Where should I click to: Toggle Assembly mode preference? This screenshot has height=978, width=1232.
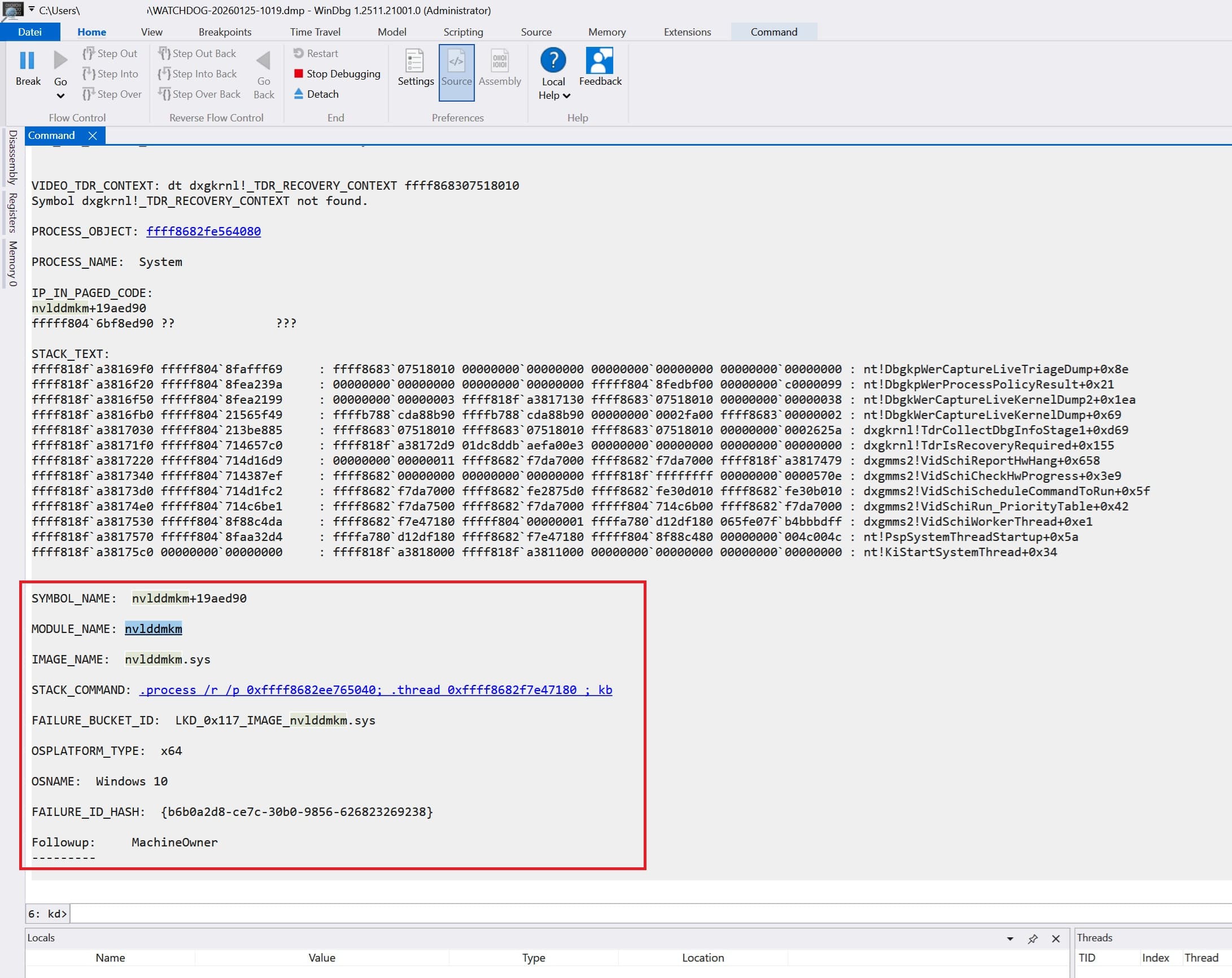(500, 62)
